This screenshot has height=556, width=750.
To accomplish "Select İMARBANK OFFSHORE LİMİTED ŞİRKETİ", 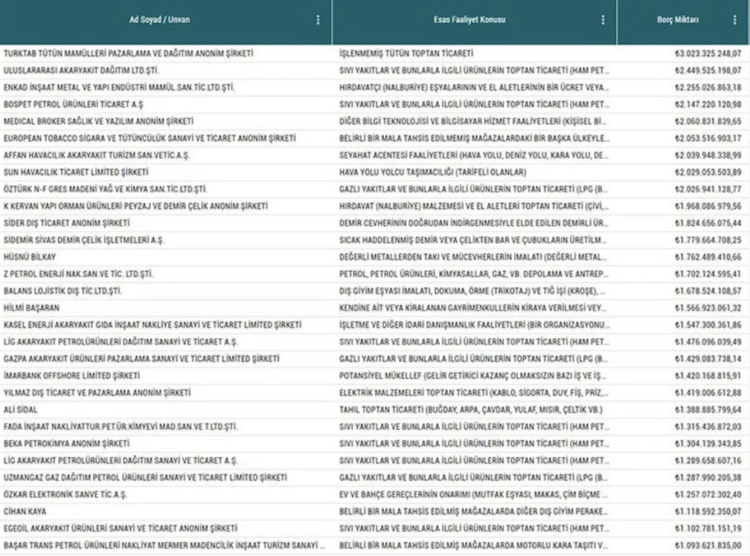I will click(x=72, y=376).
